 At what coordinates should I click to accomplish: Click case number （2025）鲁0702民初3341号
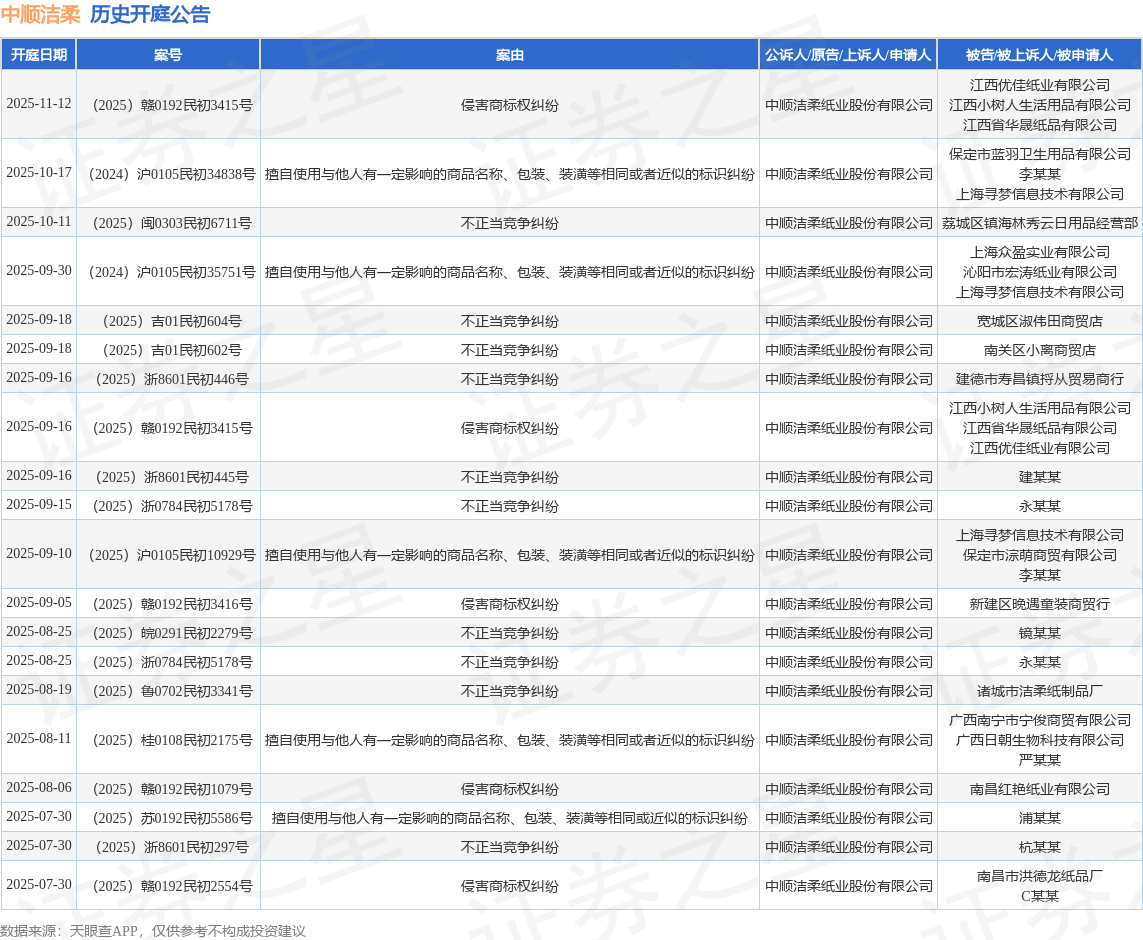tap(168, 691)
